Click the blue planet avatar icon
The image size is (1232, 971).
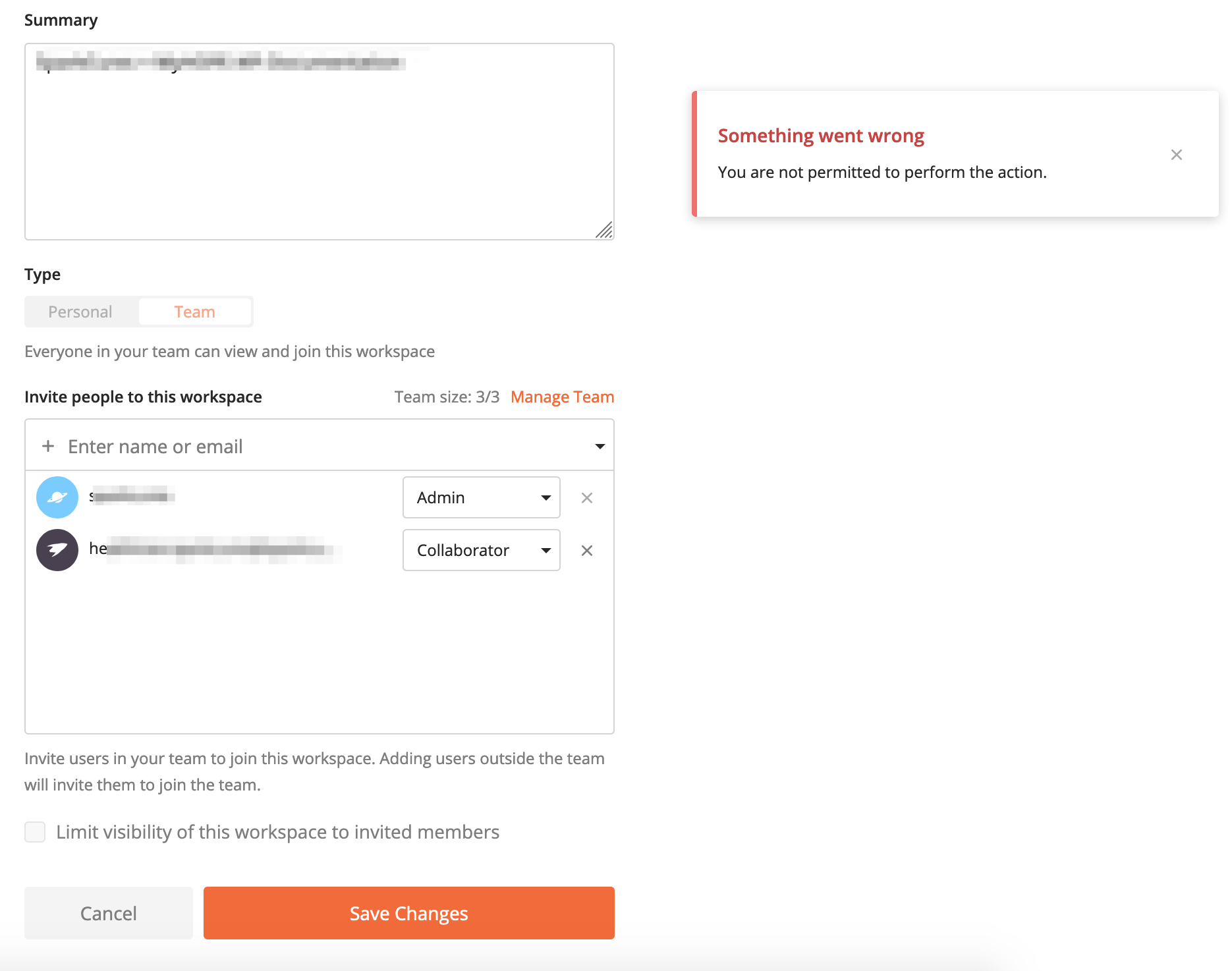coord(57,497)
